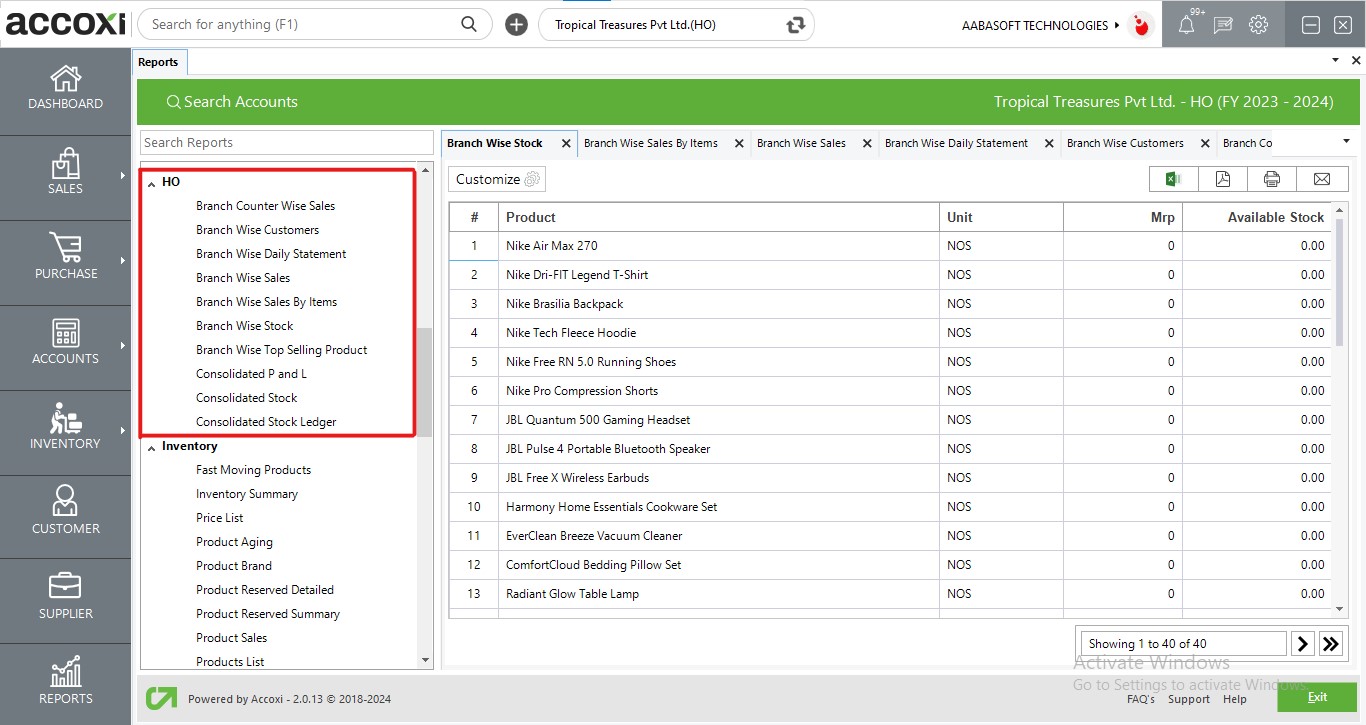Click the Customize button
The height and width of the screenshot is (725, 1366).
tap(497, 179)
